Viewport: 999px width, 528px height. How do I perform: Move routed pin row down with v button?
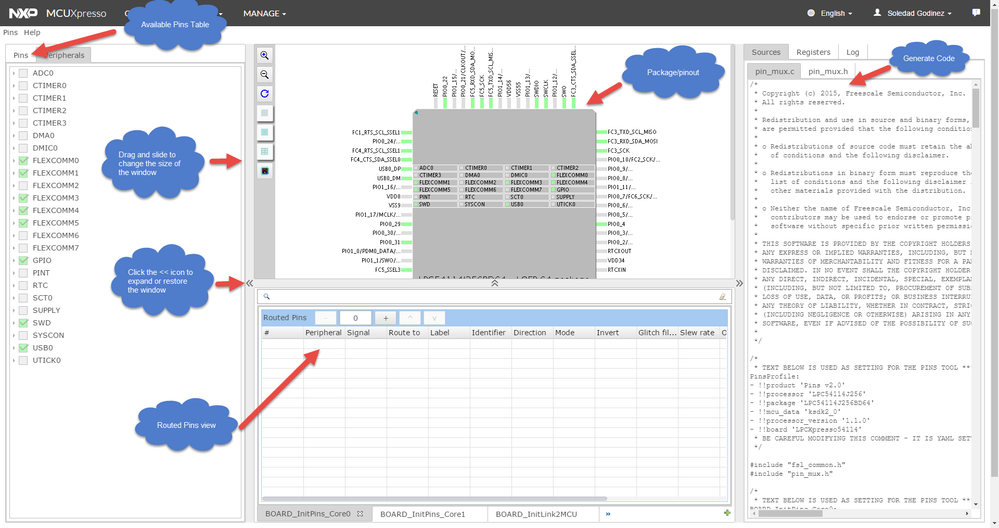click(x=435, y=318)
